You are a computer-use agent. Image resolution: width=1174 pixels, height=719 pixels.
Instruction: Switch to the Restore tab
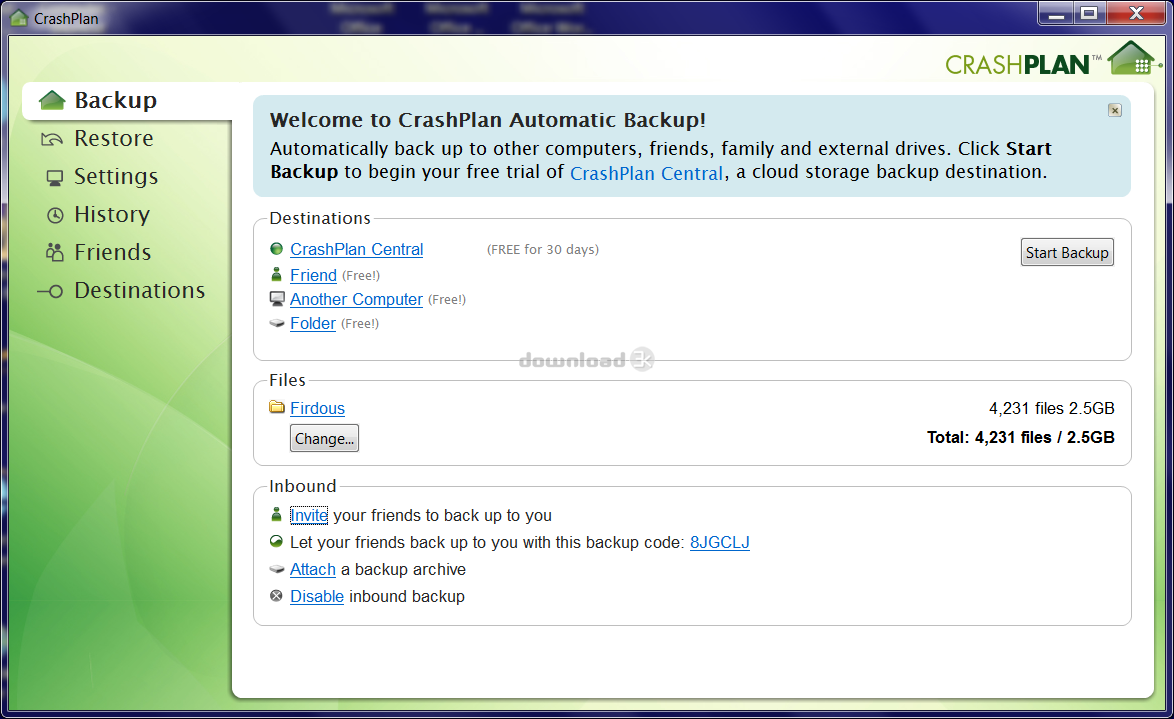(x=114, y=139)
